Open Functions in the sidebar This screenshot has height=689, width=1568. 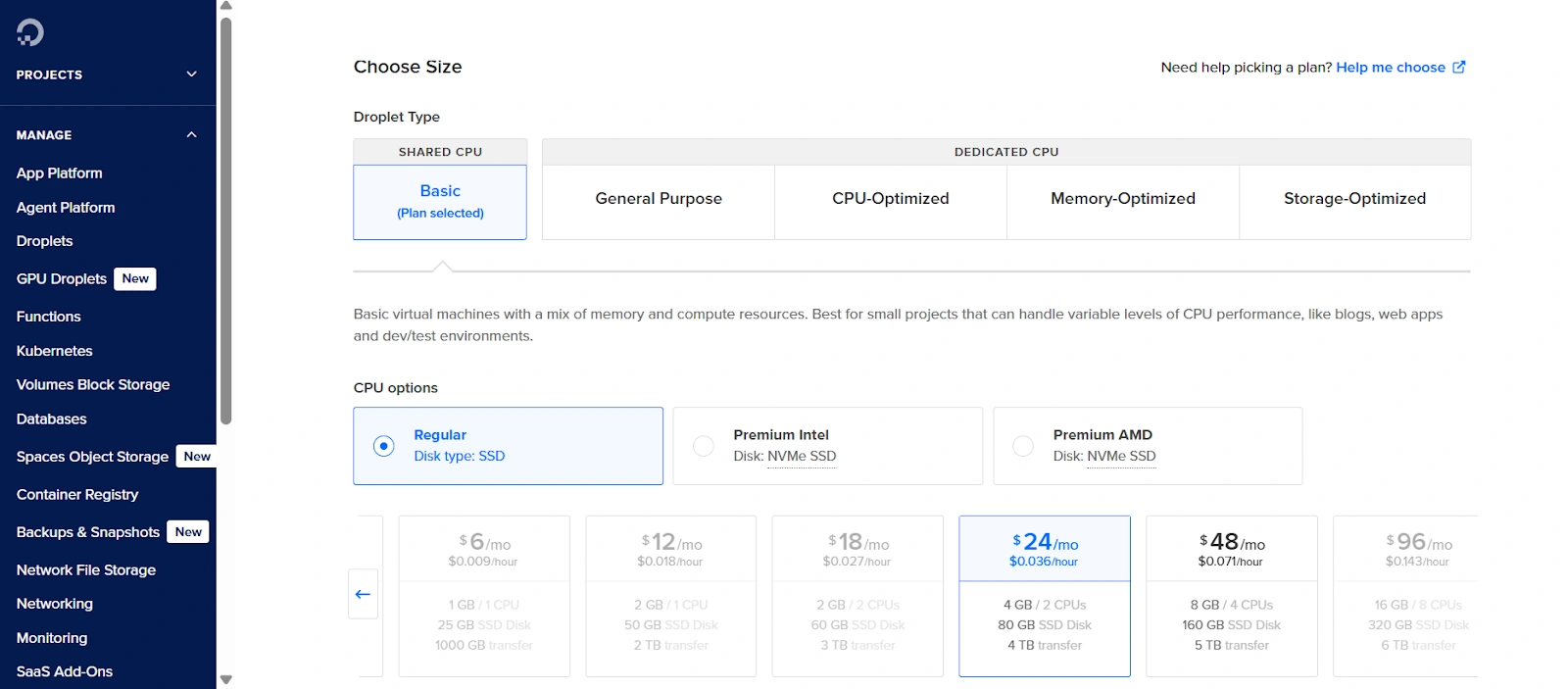tap(49, 317)
